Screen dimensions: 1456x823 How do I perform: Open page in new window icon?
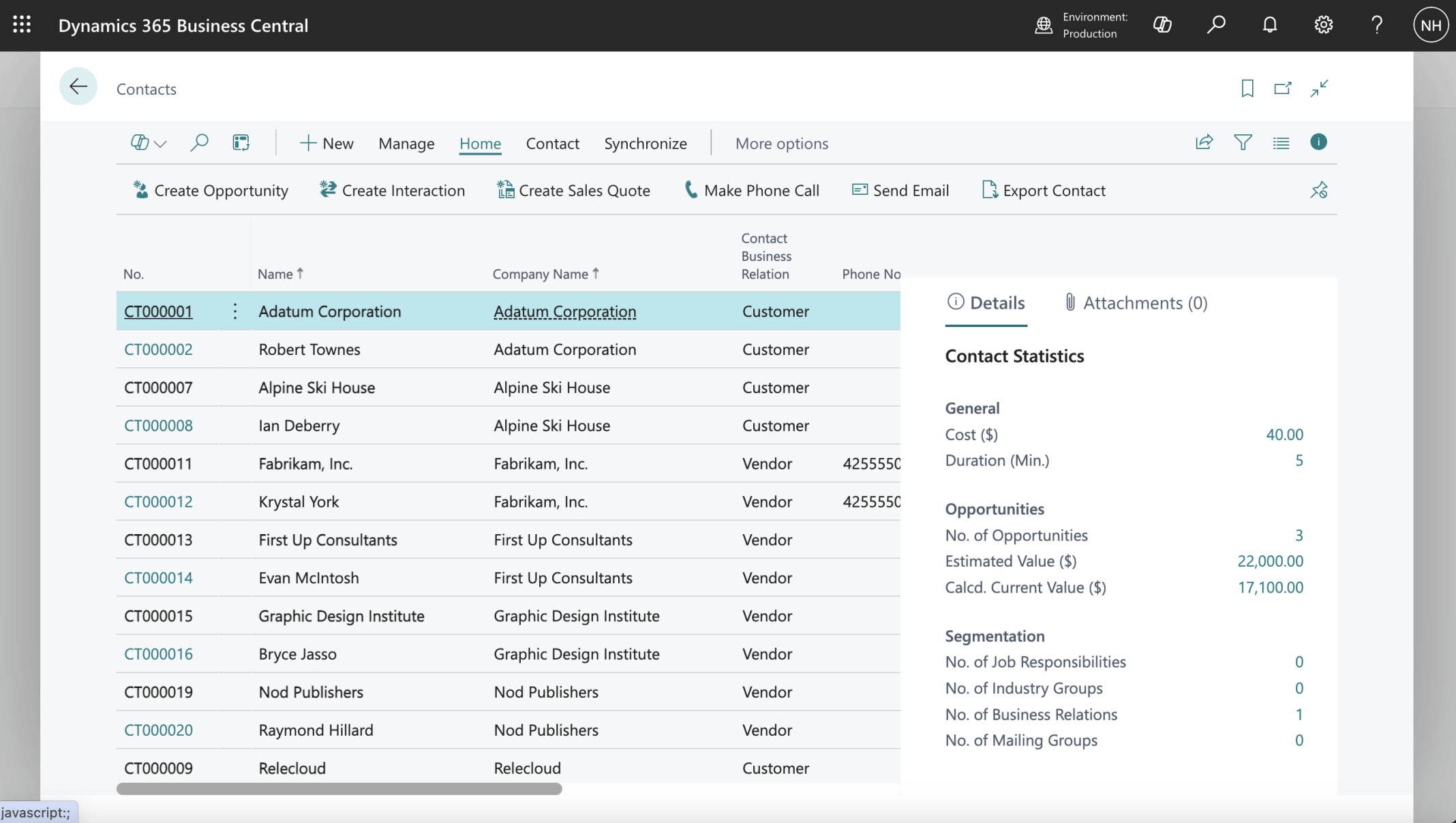pos(1282,89)
